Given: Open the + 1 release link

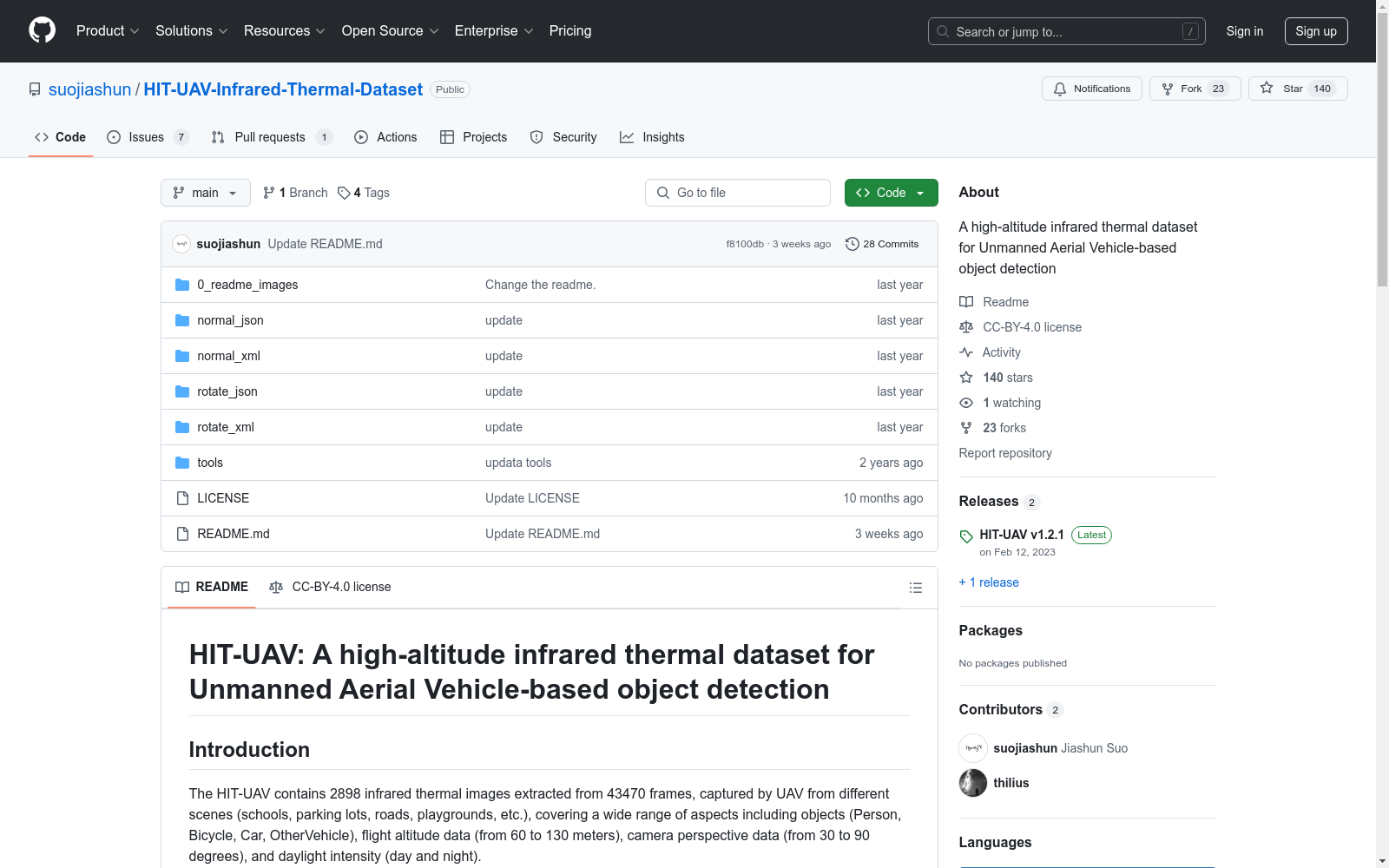Looking at the screenshot, I should [x=989, y=582].
